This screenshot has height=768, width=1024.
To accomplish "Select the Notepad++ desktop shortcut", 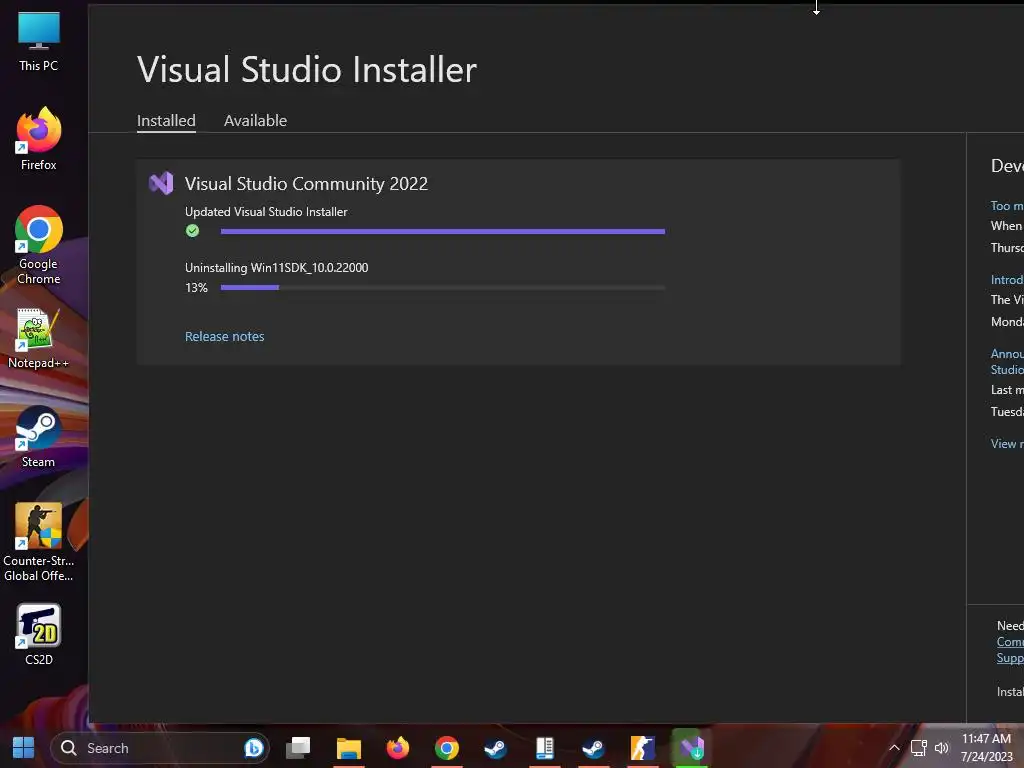I will pos(39,338).
